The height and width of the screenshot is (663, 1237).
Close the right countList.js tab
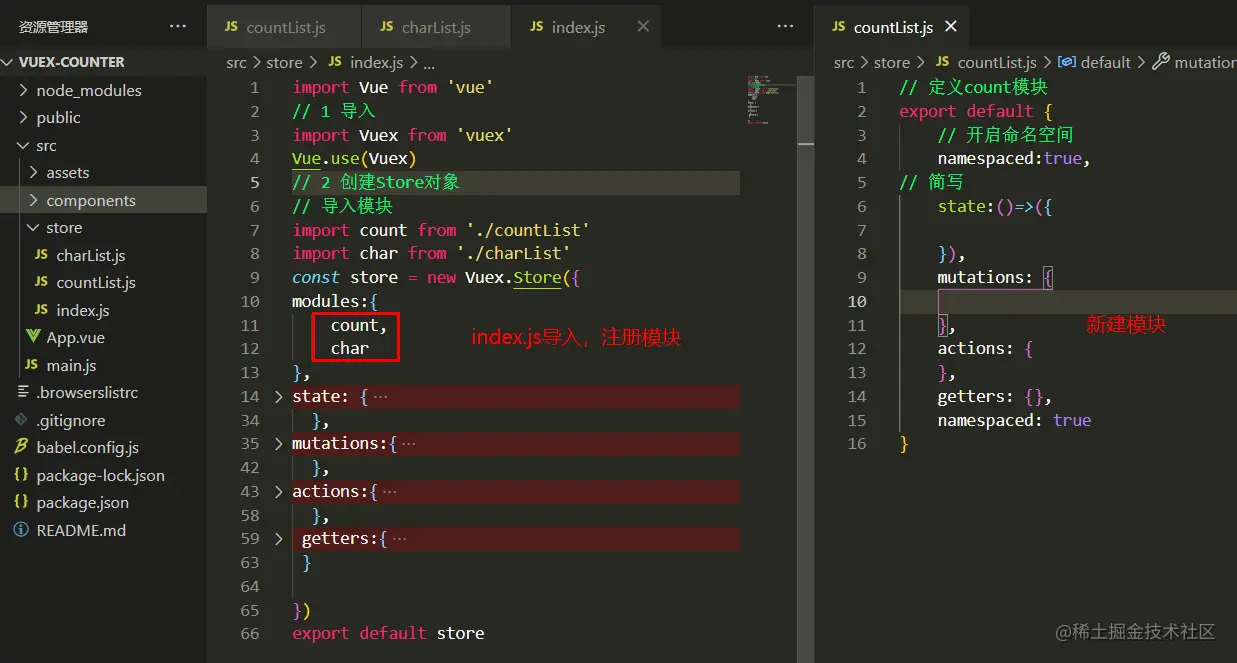pyautogui.click(x=951, y=27)
